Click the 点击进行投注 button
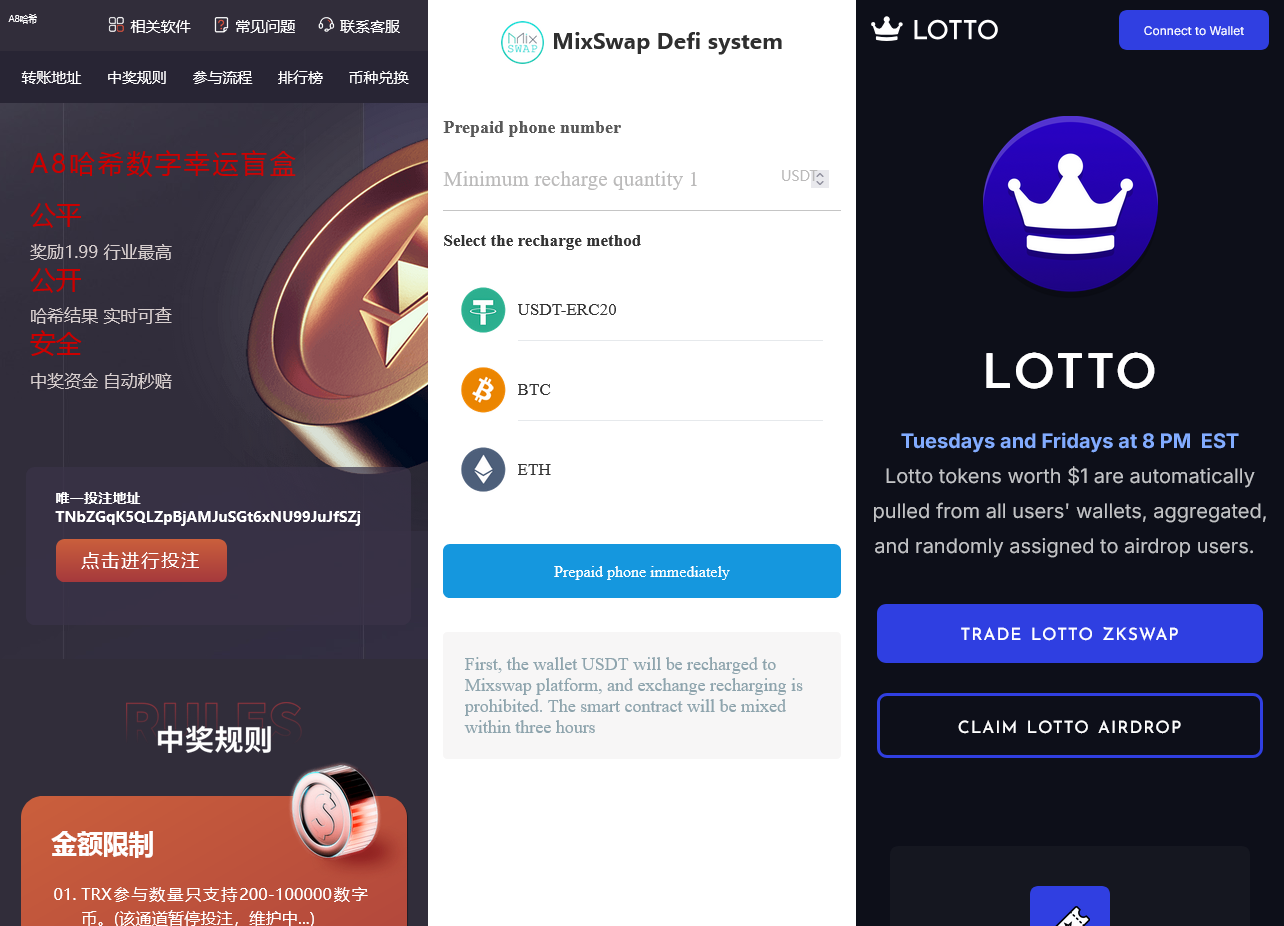Image resolution: width=1284 pixels, height=926 pixels. [x=141, y=560]
